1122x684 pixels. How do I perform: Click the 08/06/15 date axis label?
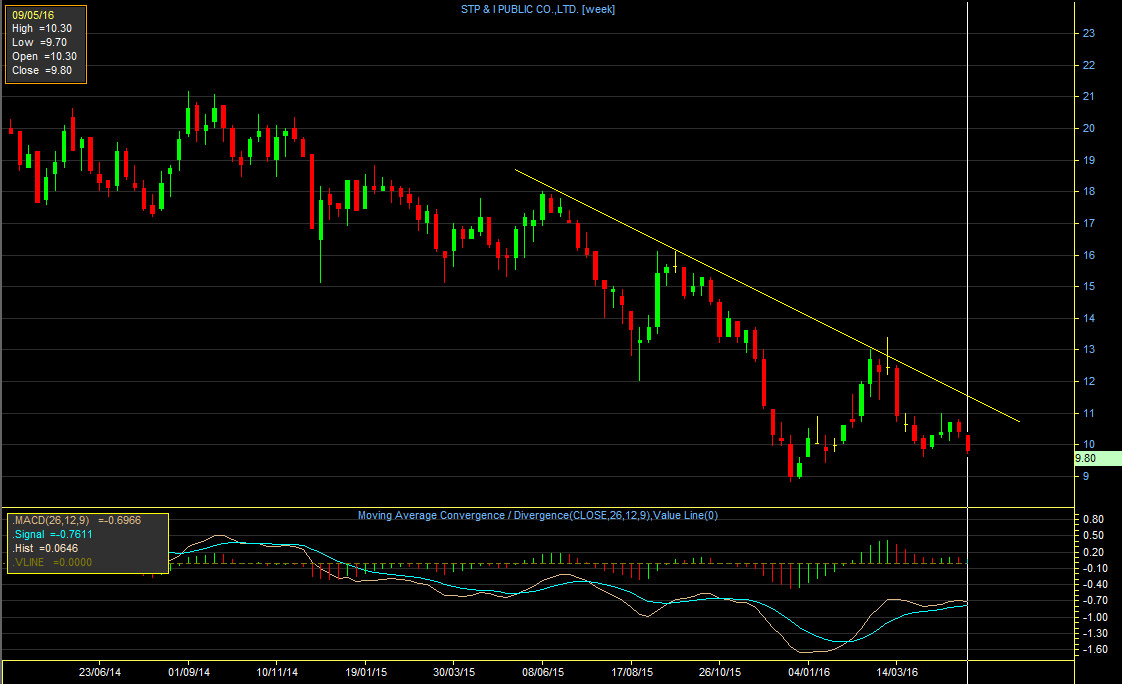point(542,672)
